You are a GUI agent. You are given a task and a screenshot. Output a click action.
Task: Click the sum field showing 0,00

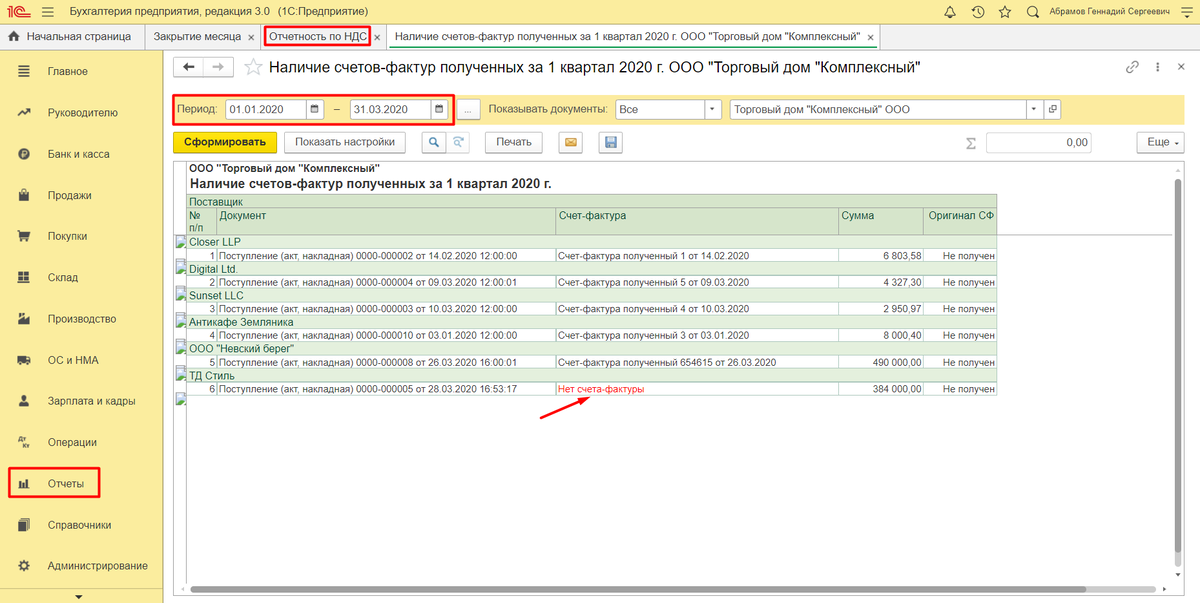(x=1040, y=143)
